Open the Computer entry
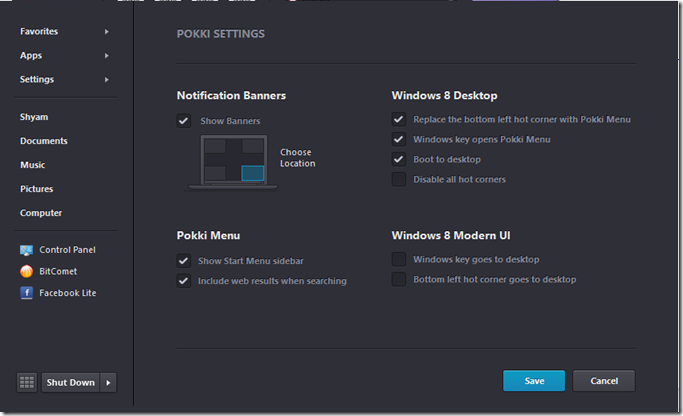The height and width of the screenshot is (416, 683). coord(41,213)
